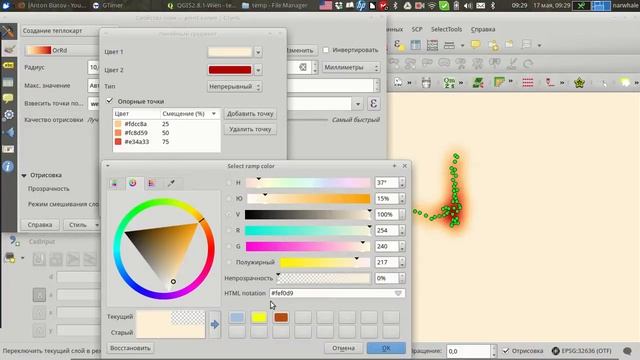Click Отмена to cancel color selection

coord(343,348)
